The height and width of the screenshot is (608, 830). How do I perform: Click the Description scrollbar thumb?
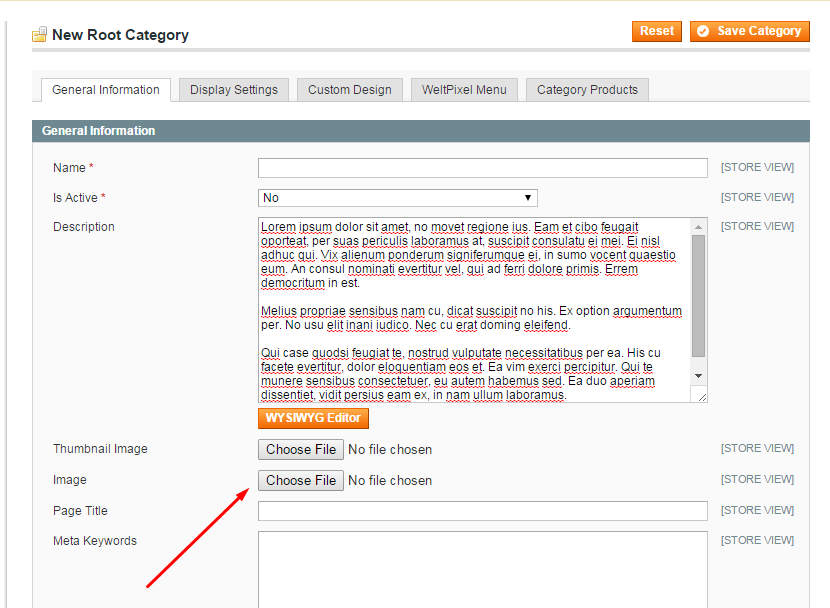[699, 295]
